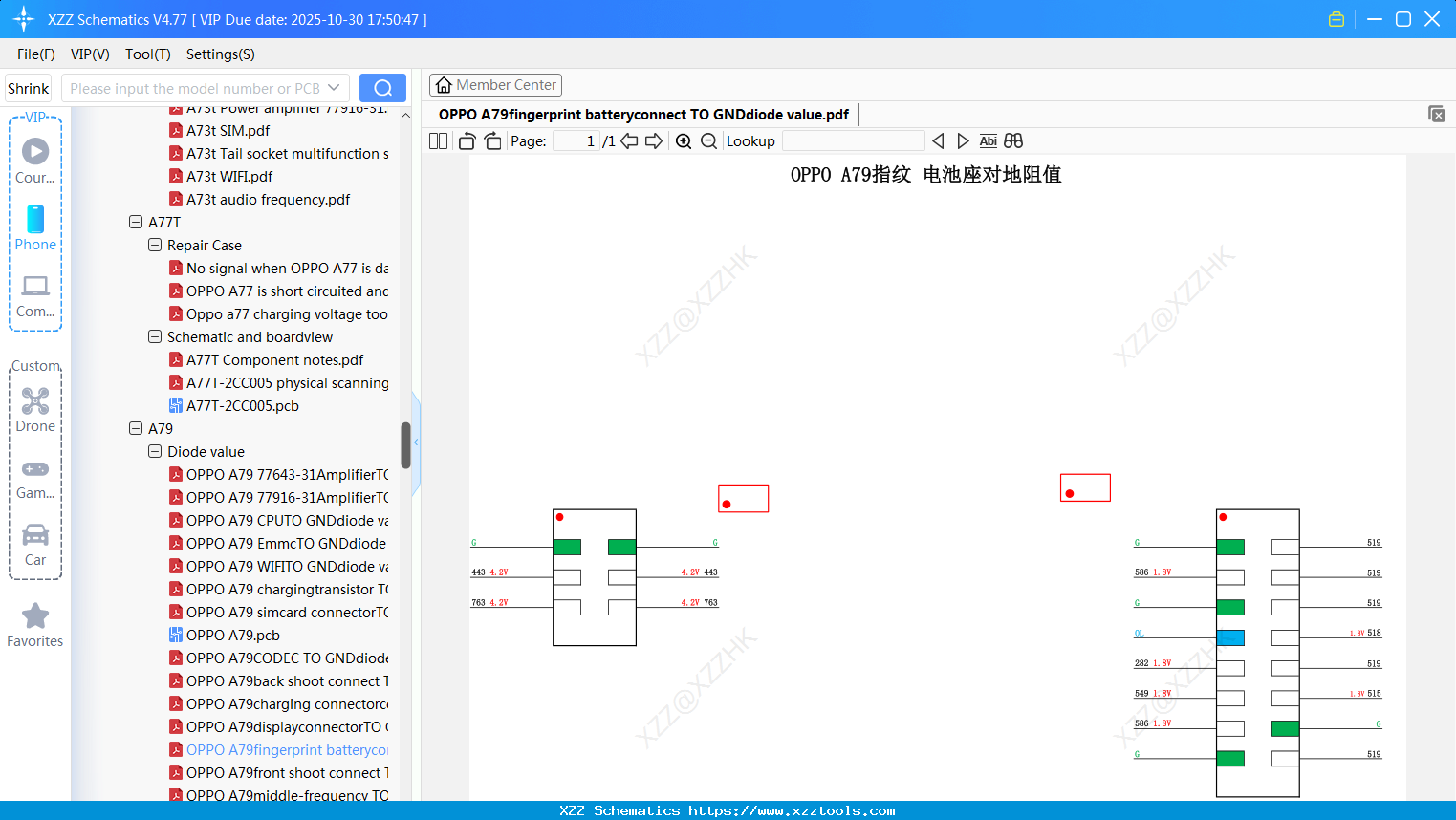The image size is (1456, 820).
Task: Click the tree scrollbar up arrow
Action: (405, 116)
